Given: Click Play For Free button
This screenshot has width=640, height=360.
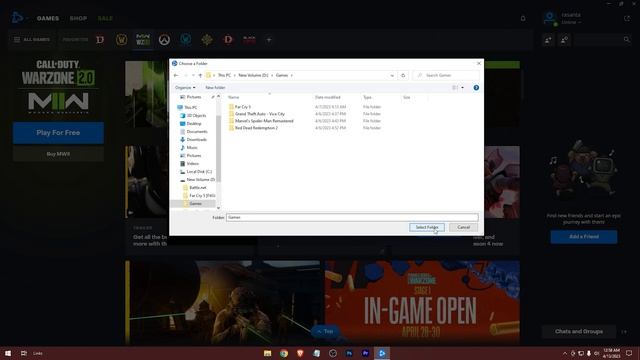Looking at the screenshot, I should (x=58, y=133).
